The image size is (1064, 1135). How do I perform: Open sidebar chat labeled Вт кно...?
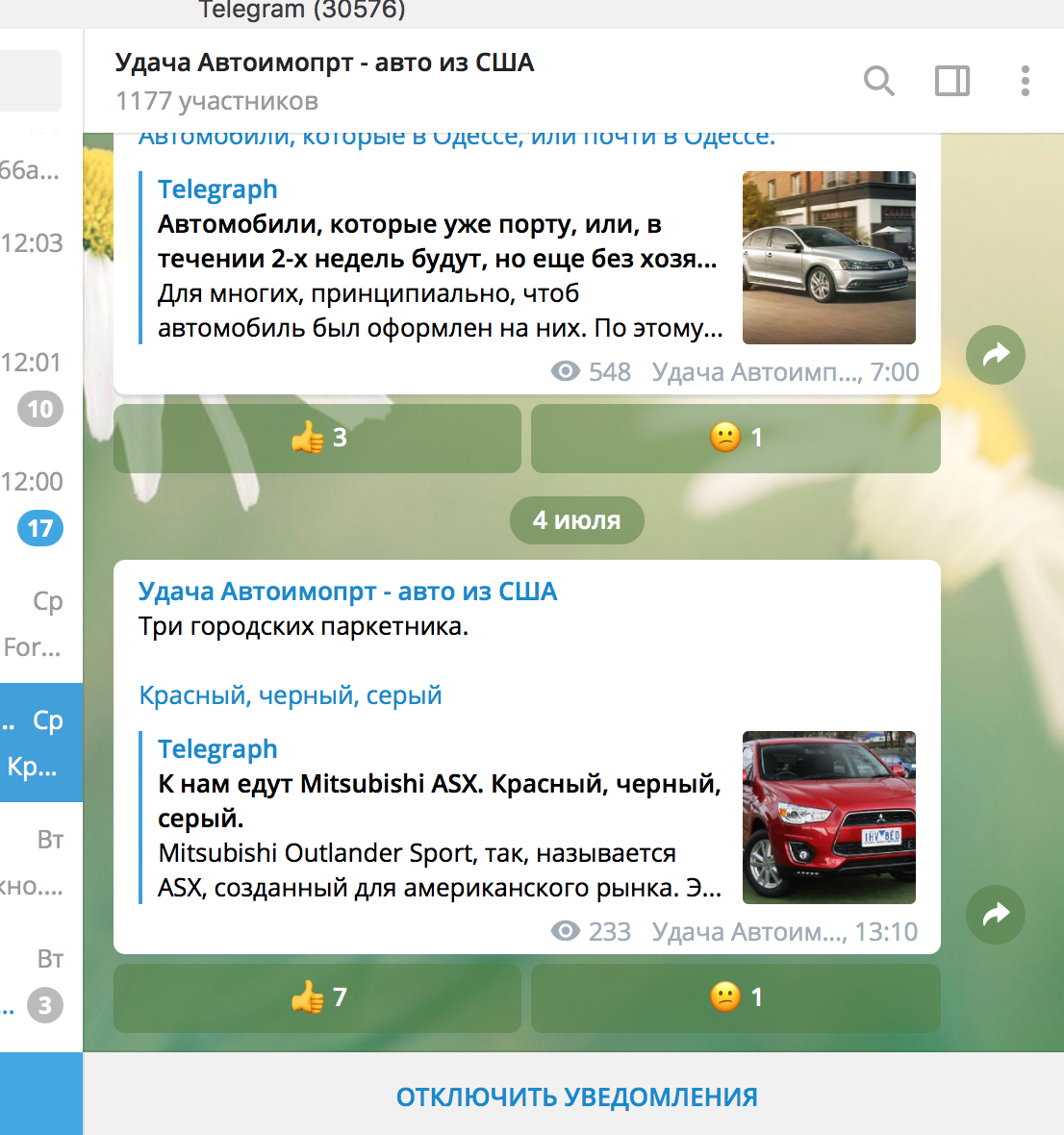(x=41, y=862)
